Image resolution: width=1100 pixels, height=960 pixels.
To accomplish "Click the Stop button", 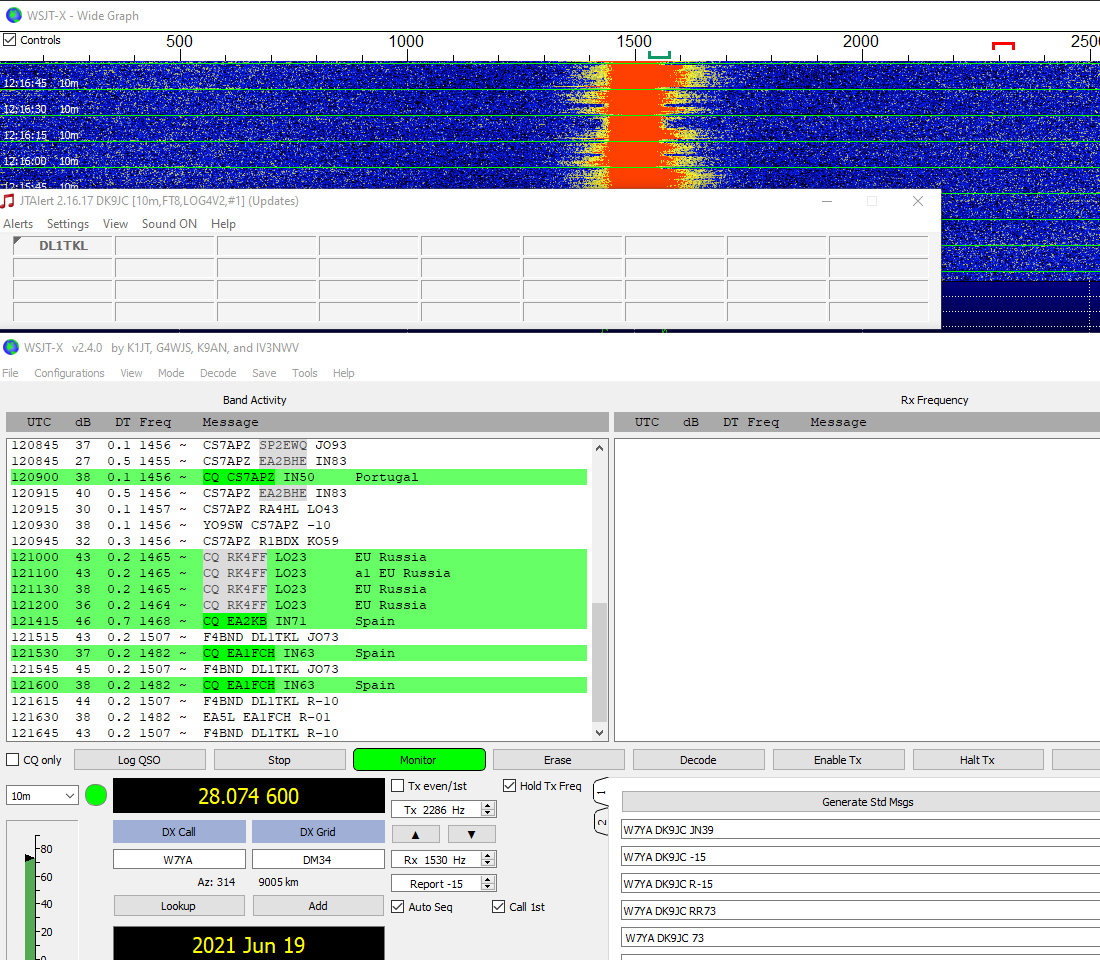I will (279, 760).
